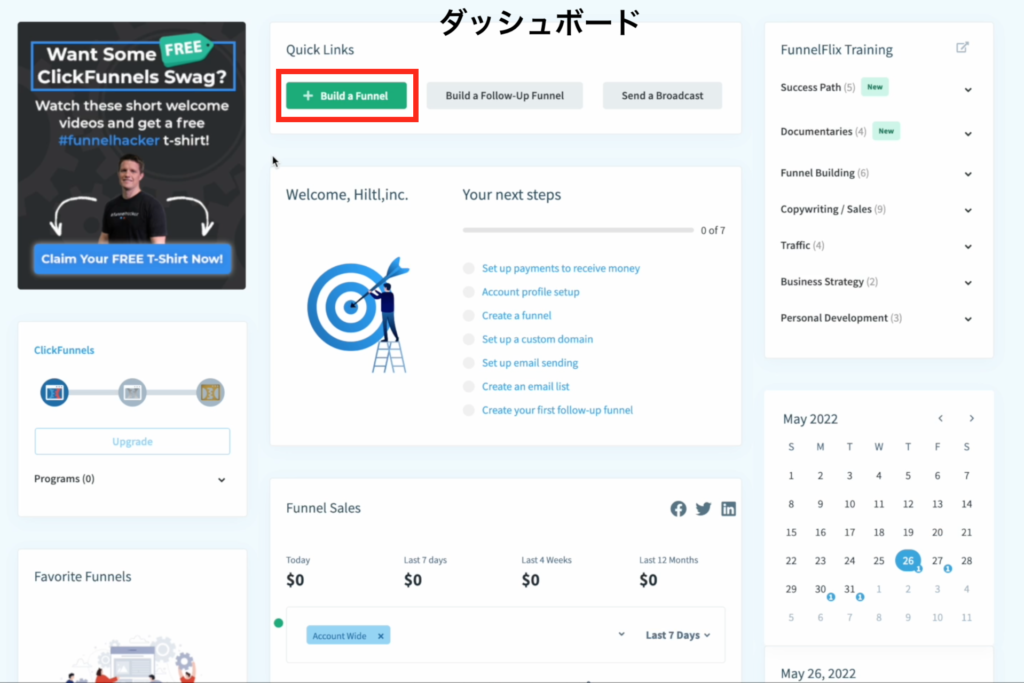This screenshot has height=683, width=1024.
Task: Open Set up payments to receive money
Action: [x=560, y=268]
